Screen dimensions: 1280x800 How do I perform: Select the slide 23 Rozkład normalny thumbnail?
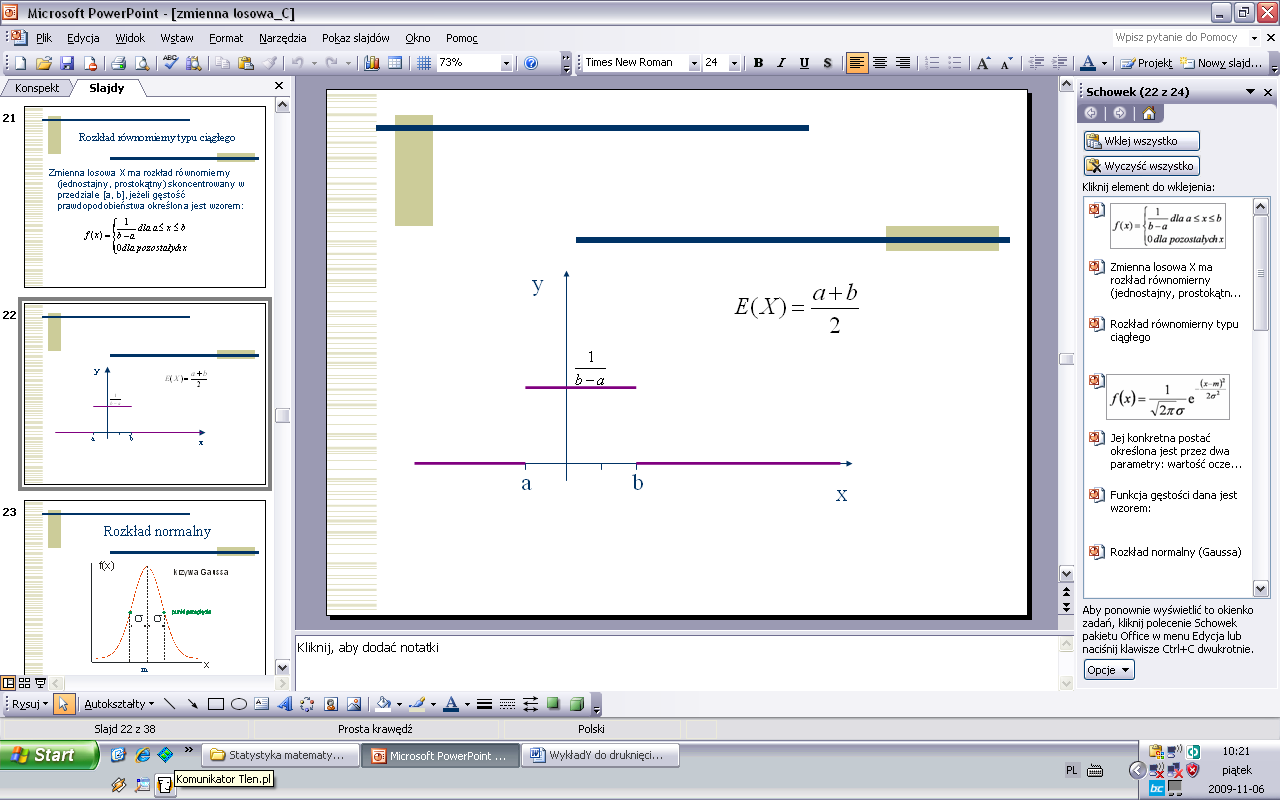point(145,585)
